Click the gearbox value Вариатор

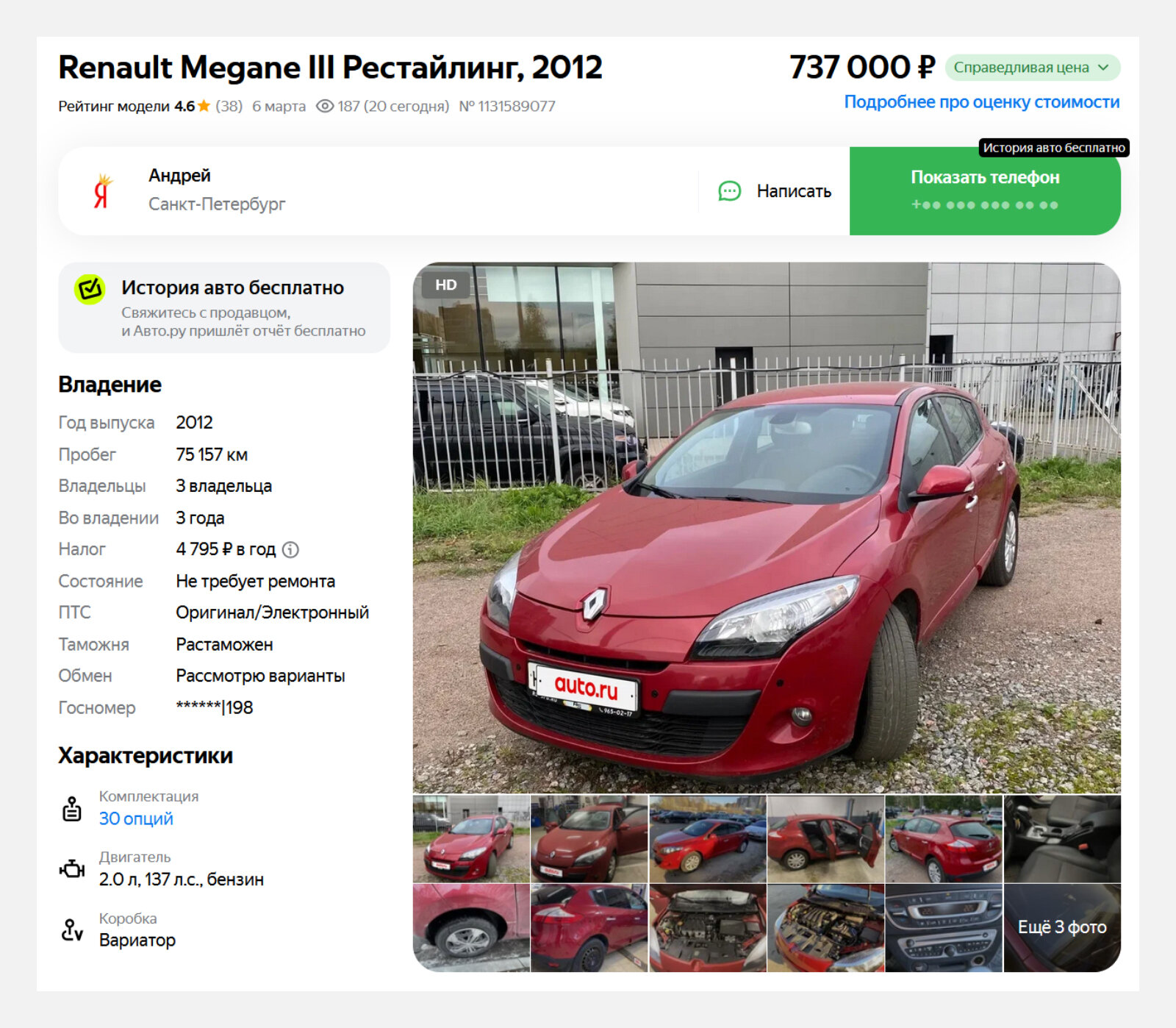[137, 940]
